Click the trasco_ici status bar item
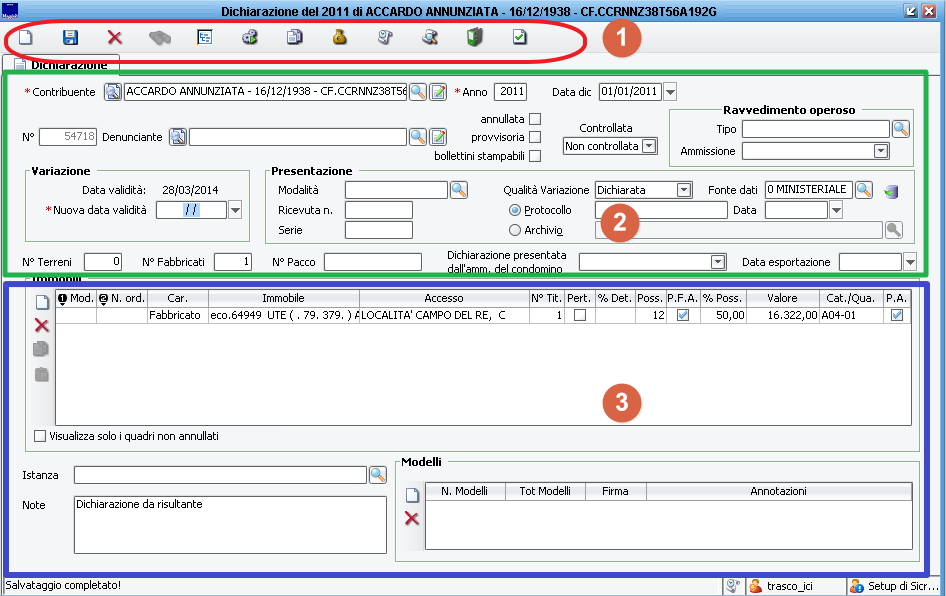946x596 pixels. 783,586
